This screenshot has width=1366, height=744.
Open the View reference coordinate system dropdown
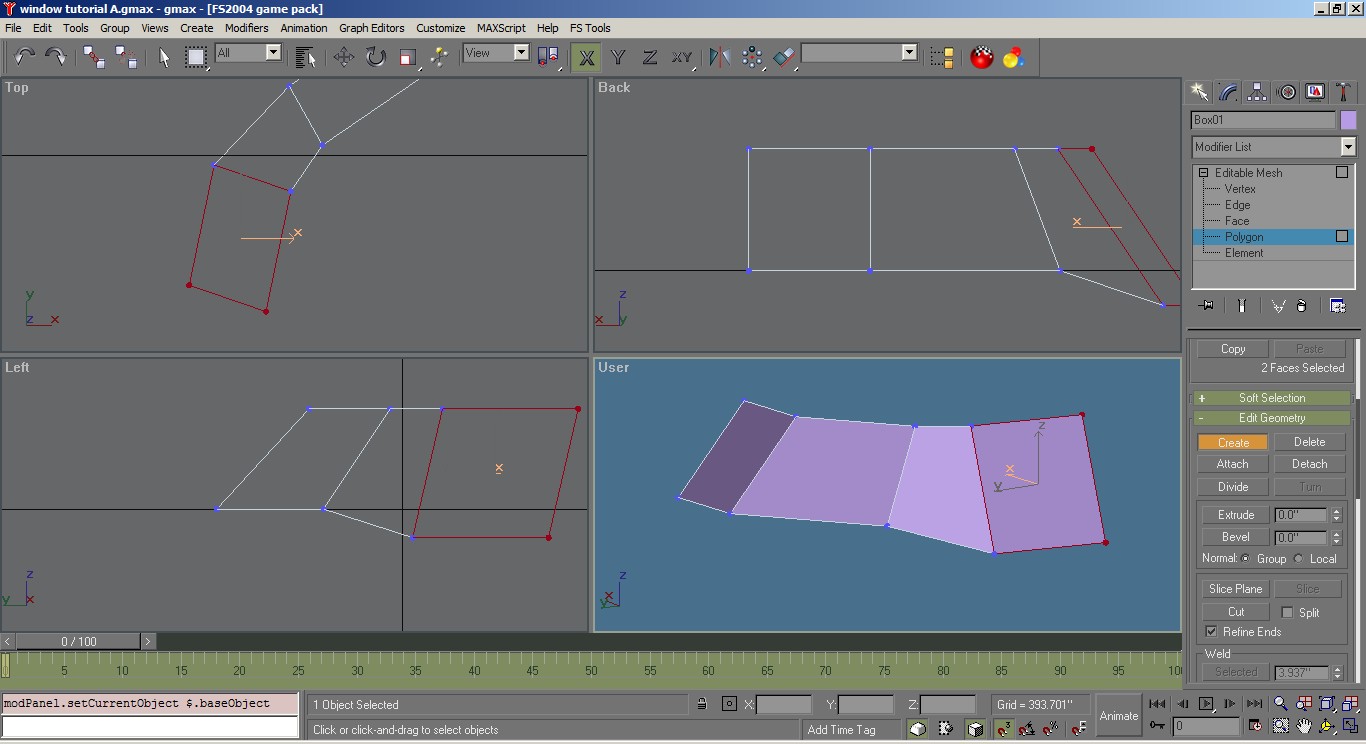521,53
